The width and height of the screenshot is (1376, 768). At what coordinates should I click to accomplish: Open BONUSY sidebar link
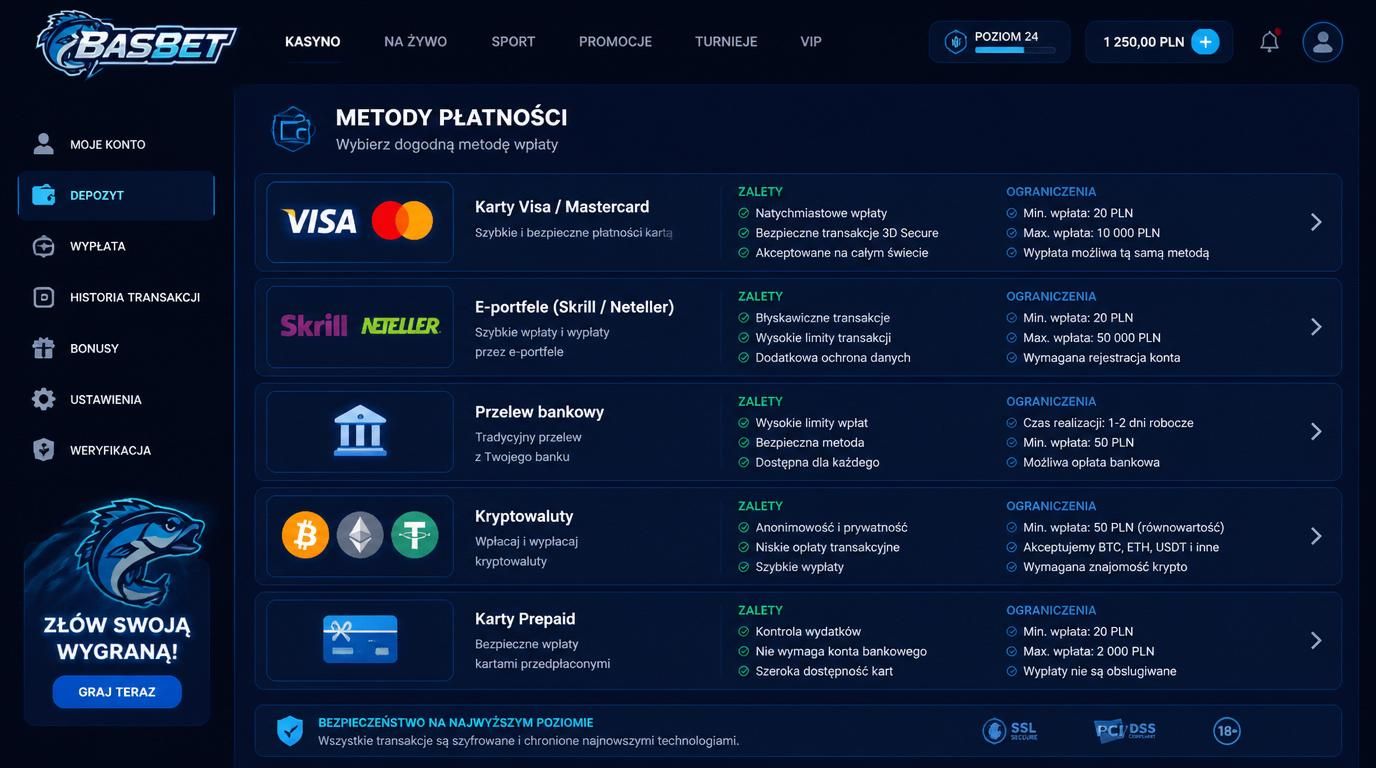(95, 348)
